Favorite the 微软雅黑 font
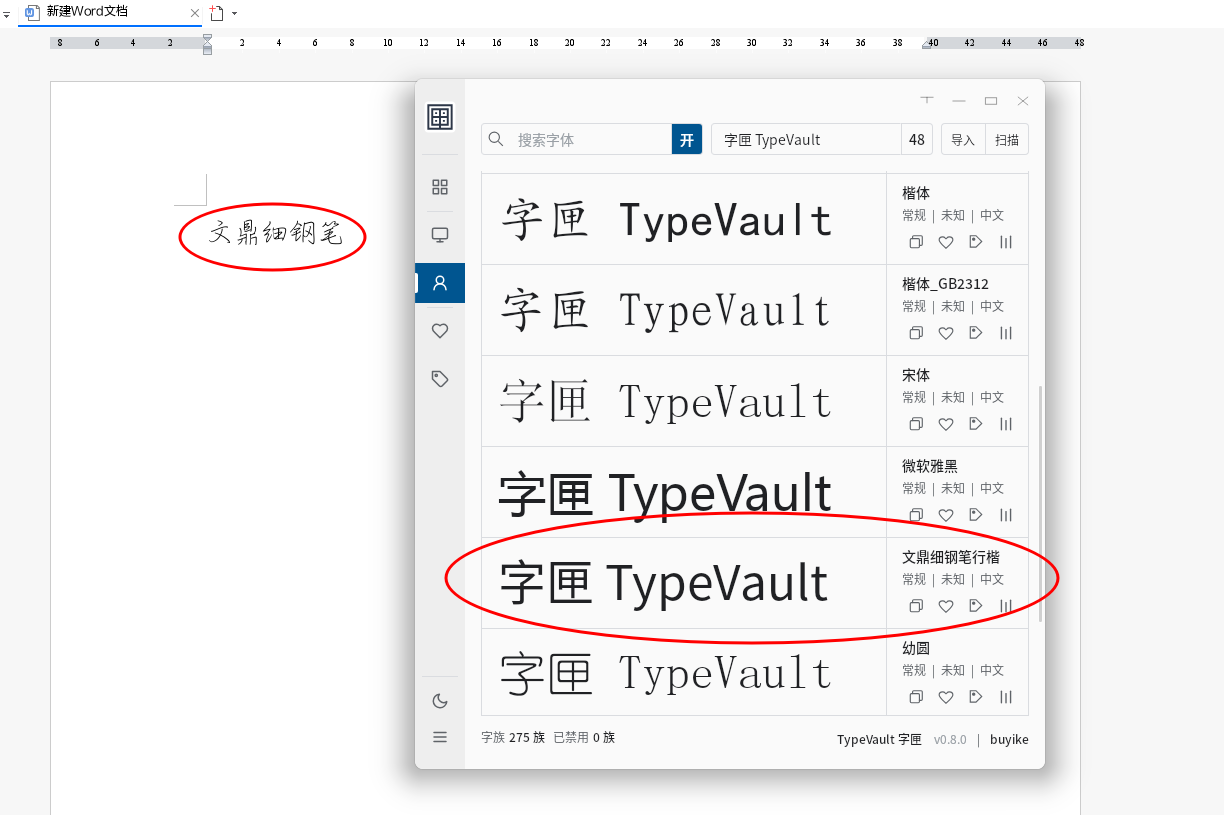Screen dimensions: 1224x815 (946, 515)
